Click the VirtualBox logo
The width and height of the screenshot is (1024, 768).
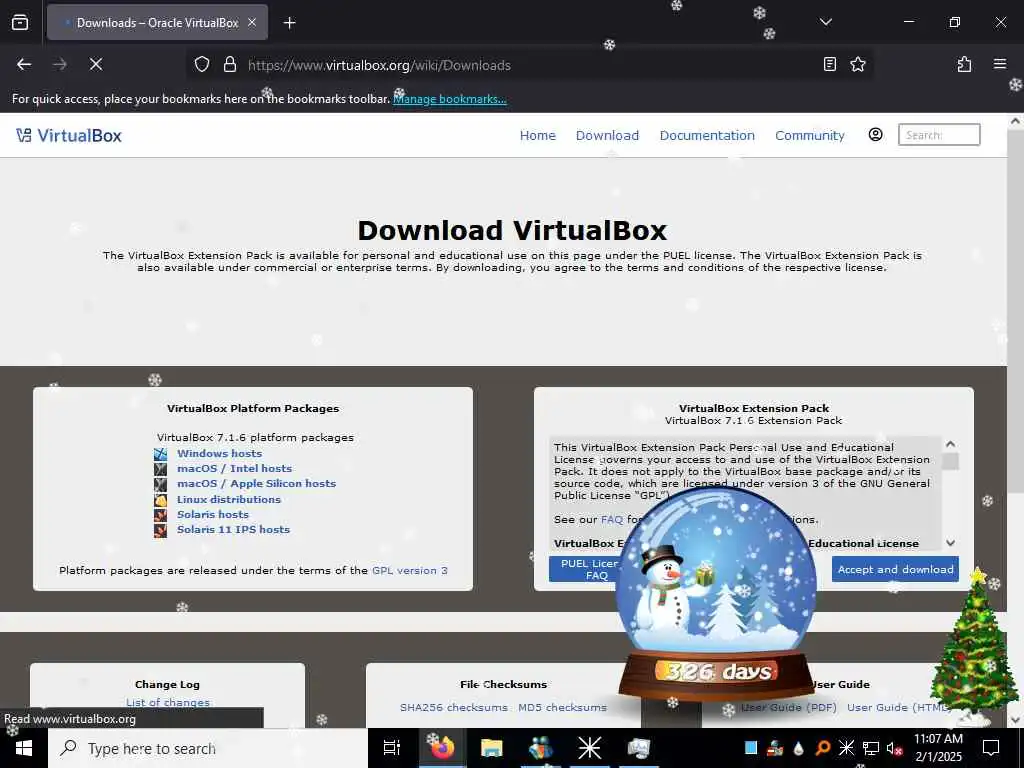(x=69, y=135)
